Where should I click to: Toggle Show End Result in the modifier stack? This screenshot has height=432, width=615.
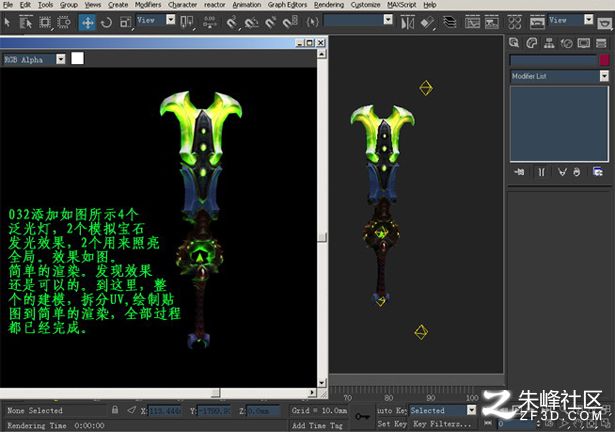coord(541,172)
